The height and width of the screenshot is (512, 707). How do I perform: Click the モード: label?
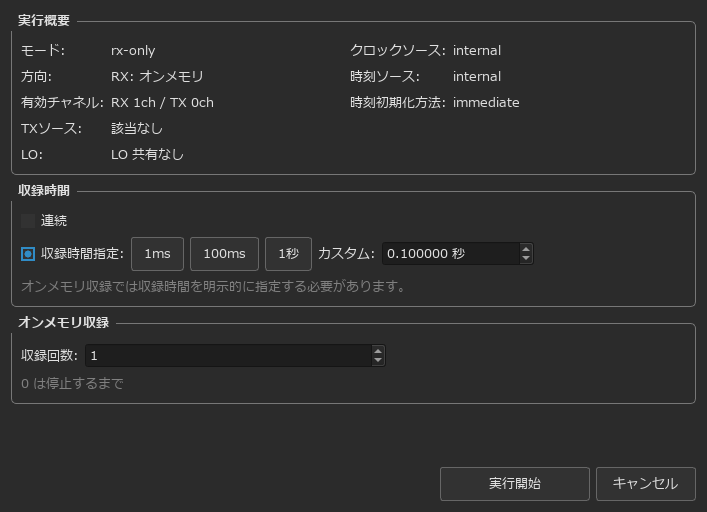[x=43, y=50]
